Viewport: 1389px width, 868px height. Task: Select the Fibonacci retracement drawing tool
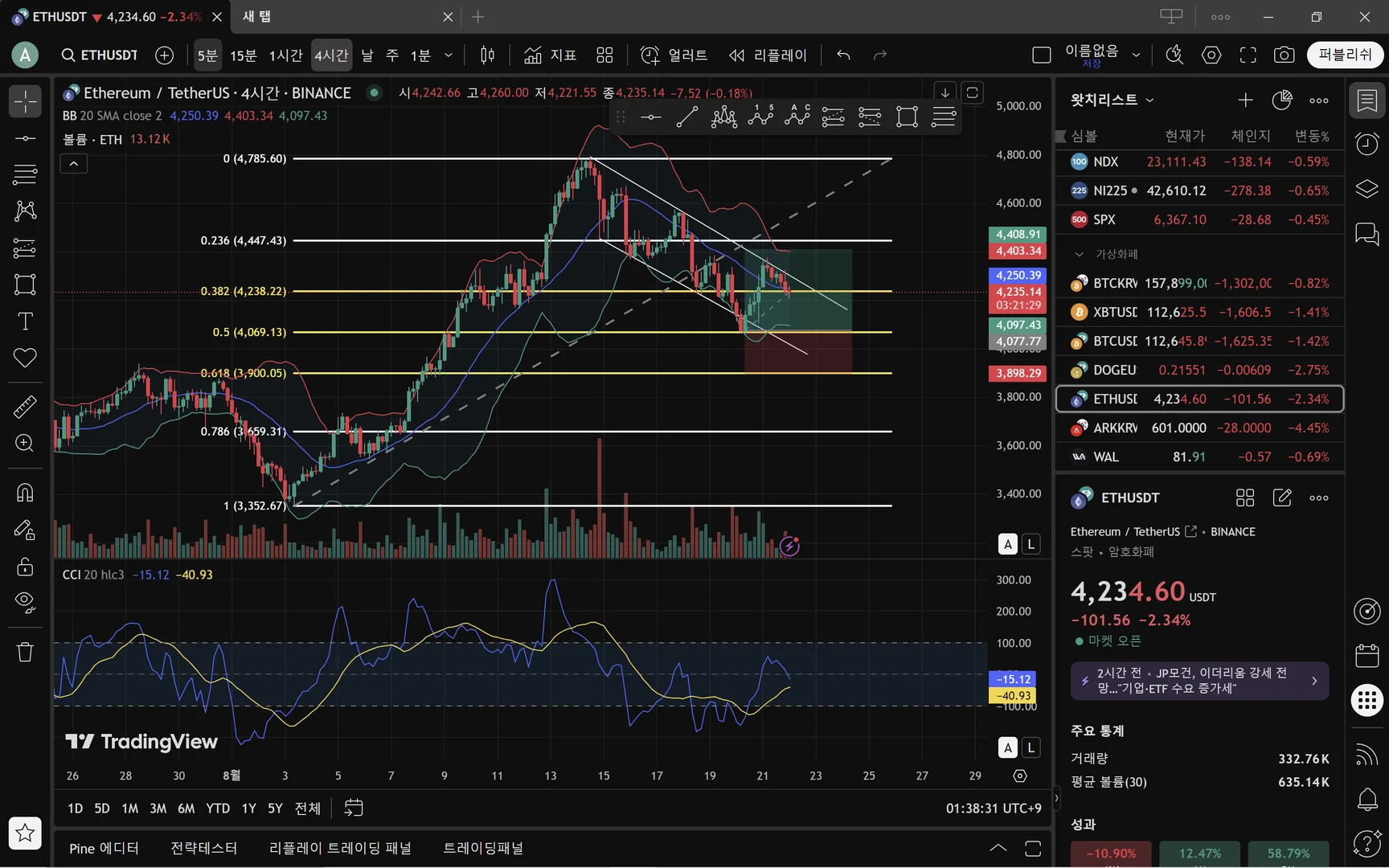(25, 174)
